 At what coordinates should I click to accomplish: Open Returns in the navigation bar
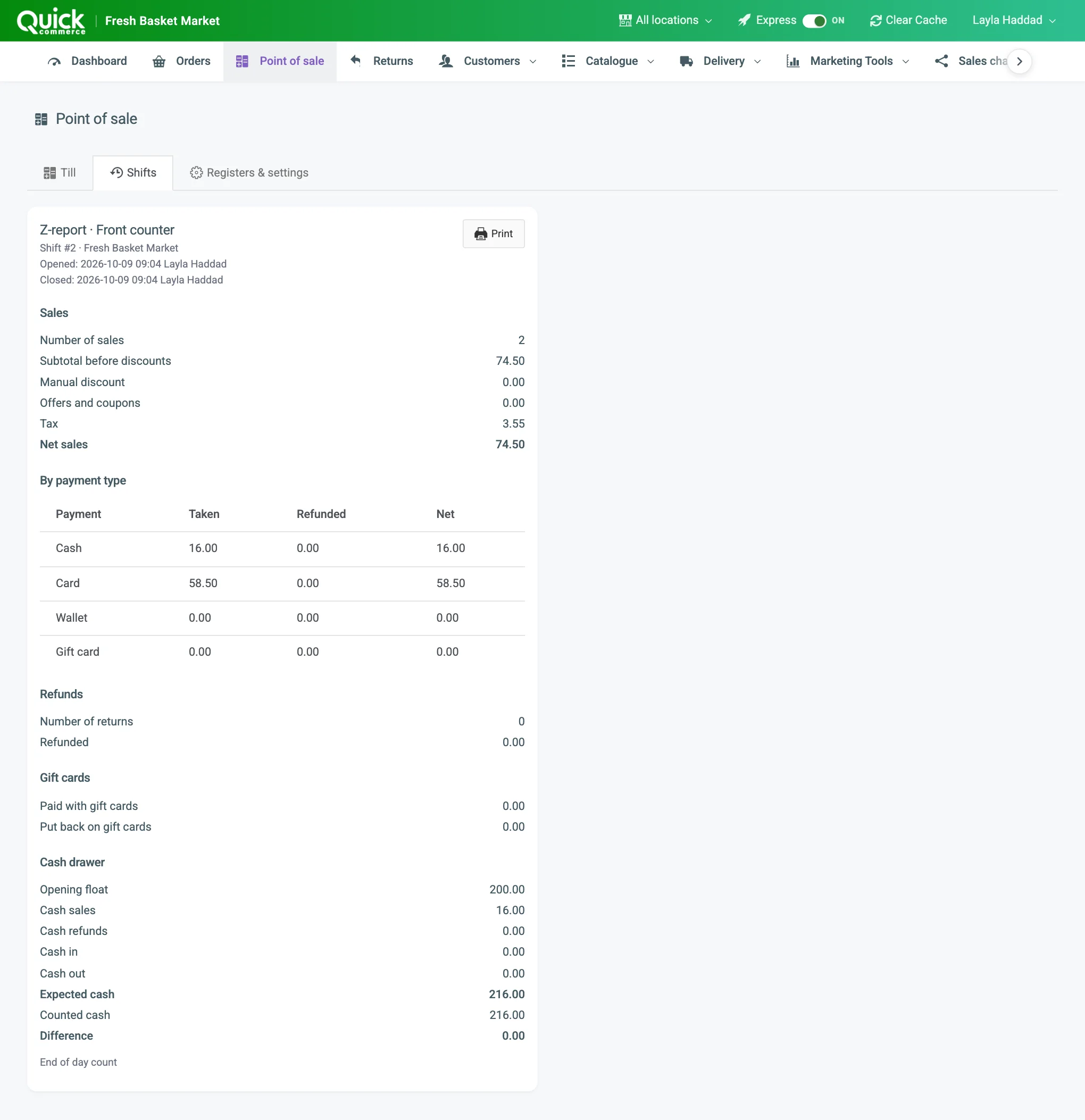381,61
